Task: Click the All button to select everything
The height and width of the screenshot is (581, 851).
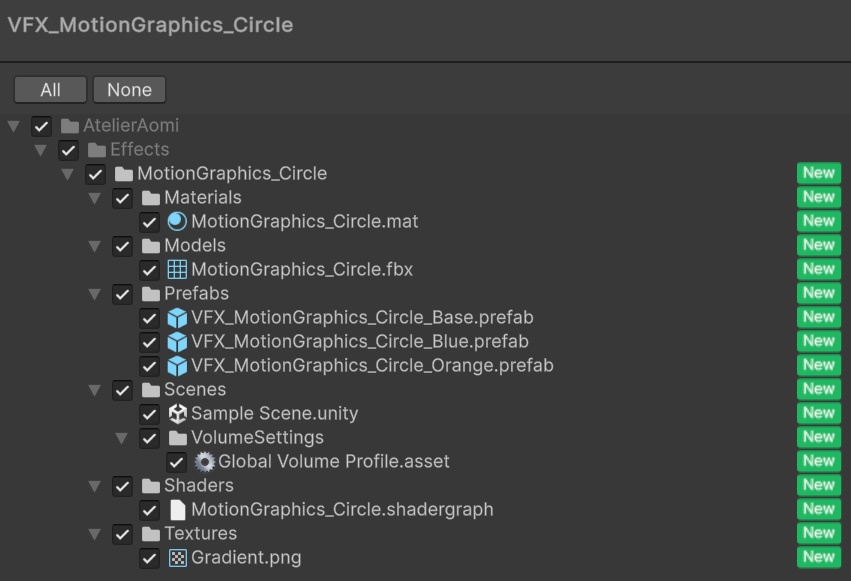Action: point(49,89)
